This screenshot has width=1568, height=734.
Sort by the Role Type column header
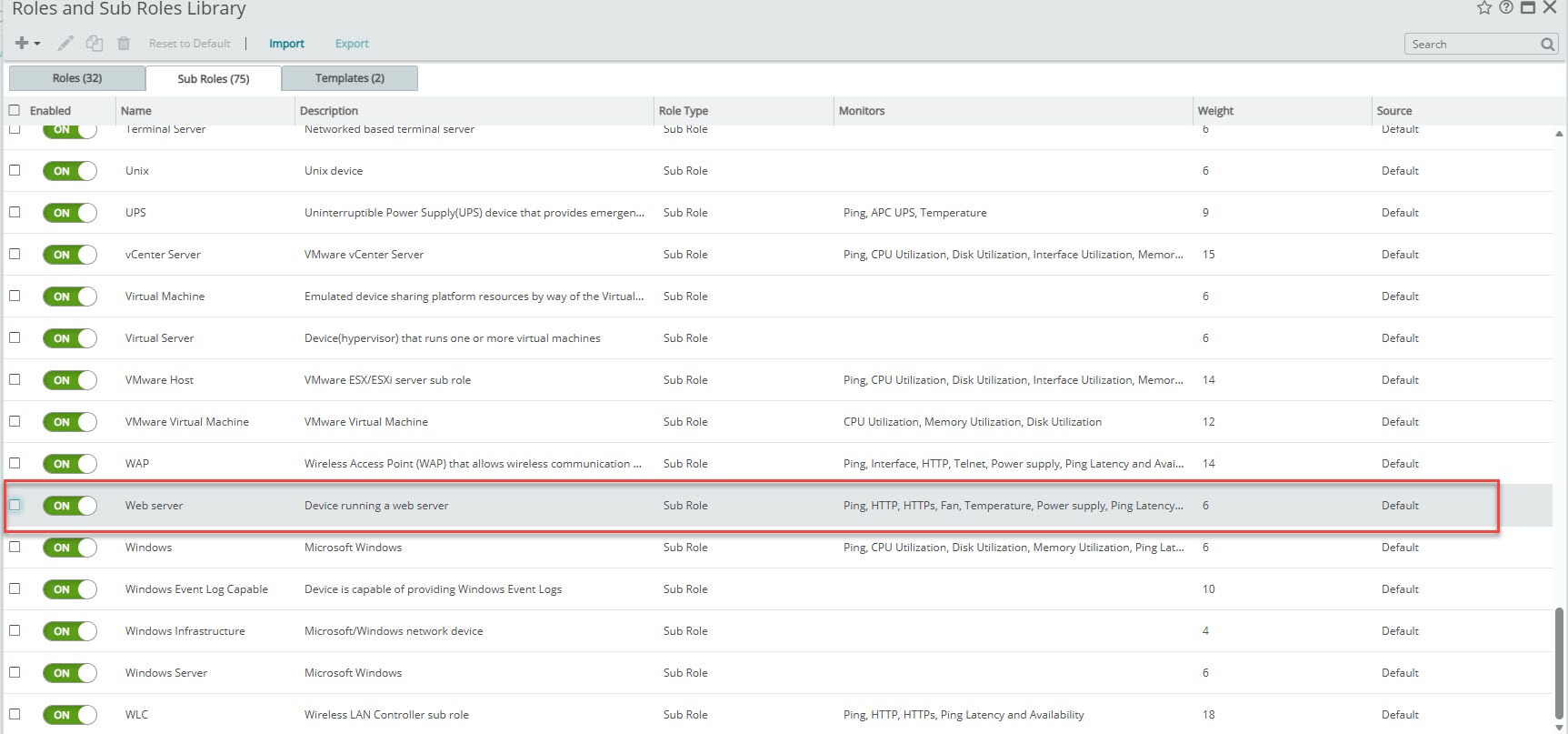[684, 111]
